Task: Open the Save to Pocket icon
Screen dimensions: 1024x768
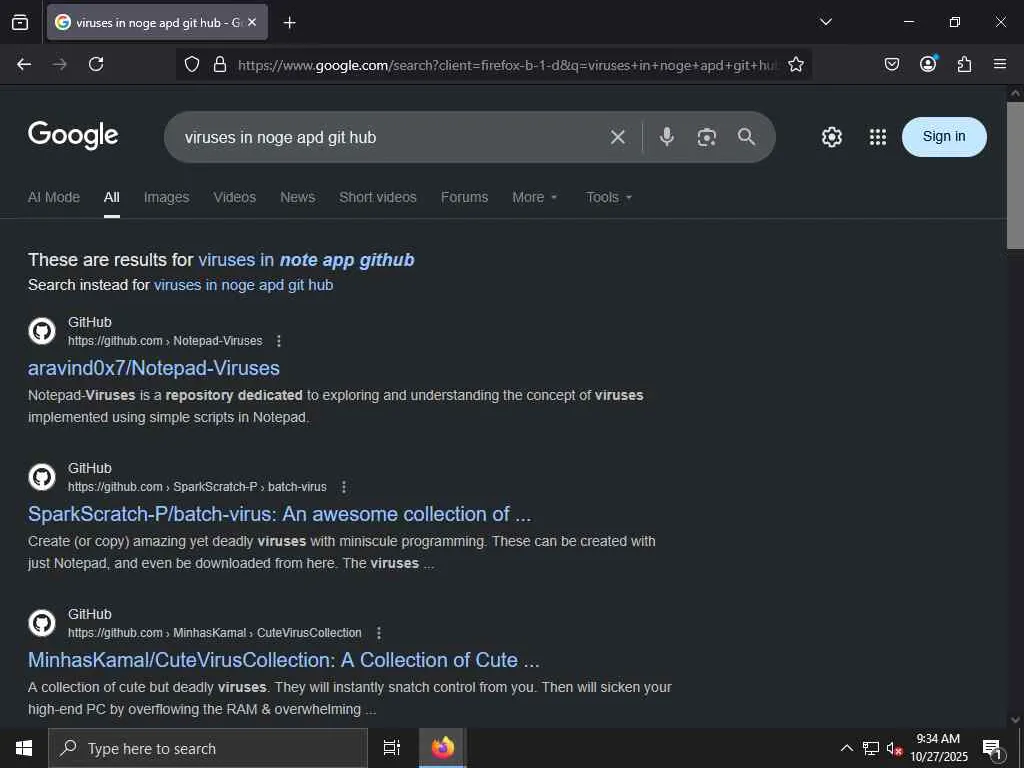Action: [891, 64]
